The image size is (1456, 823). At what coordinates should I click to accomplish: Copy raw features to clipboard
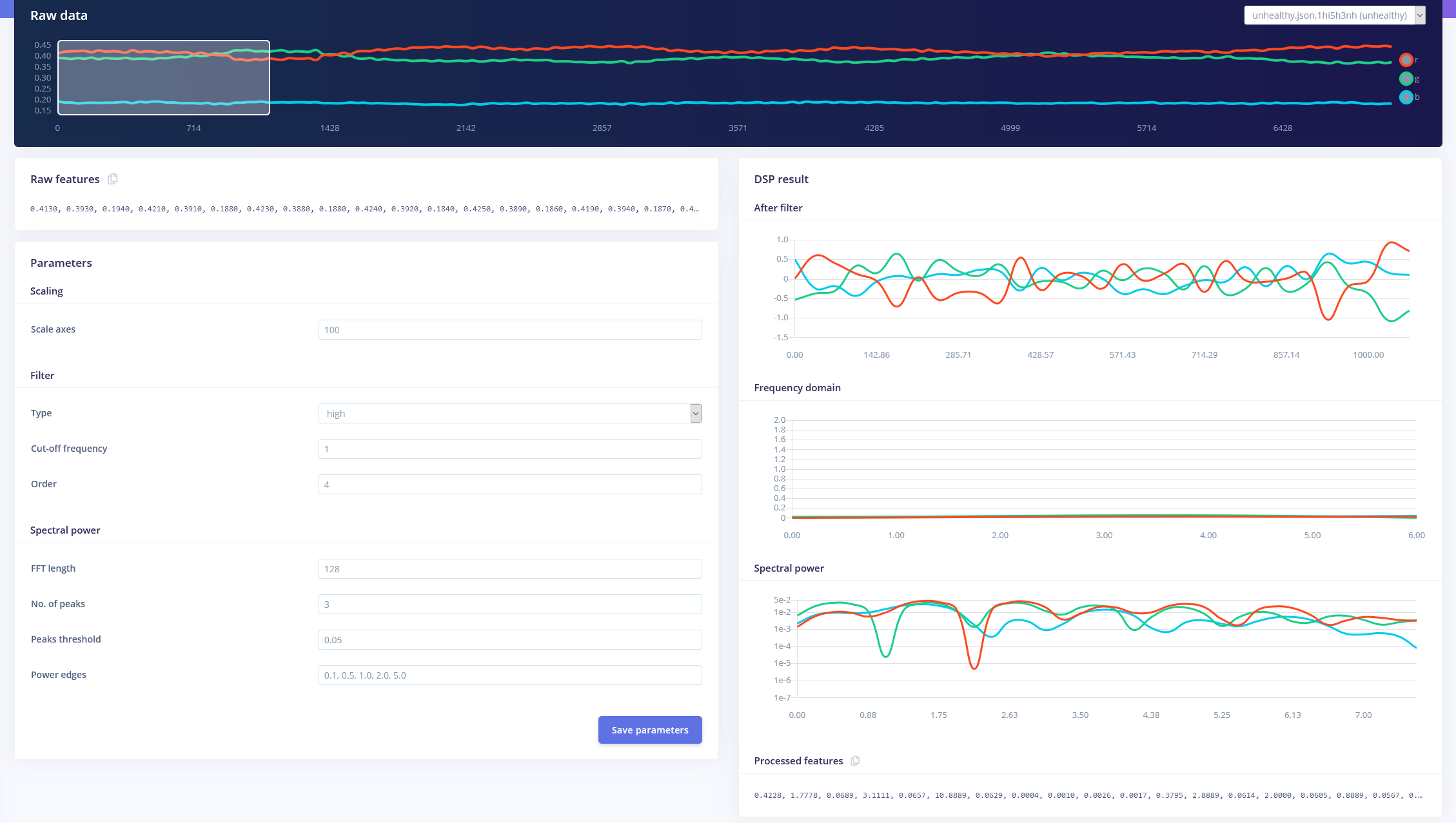[x=113, y=179]
